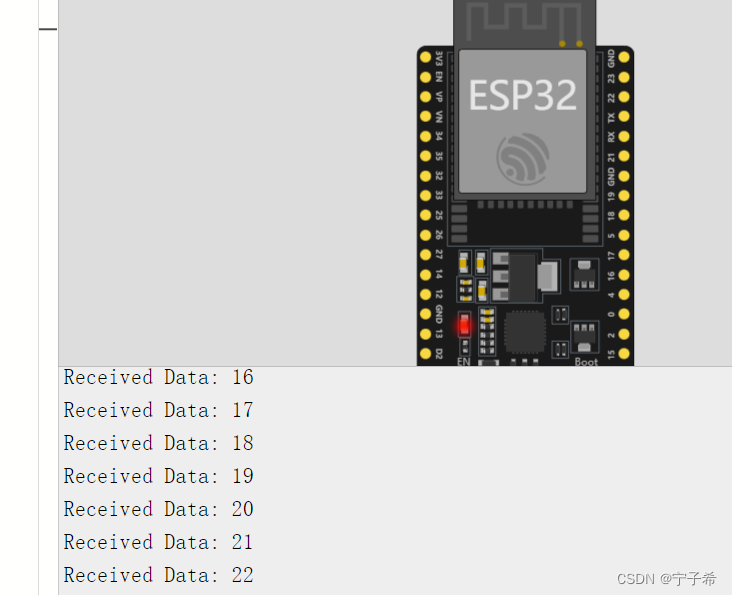Click GPIO pin 25

[425, 215]
